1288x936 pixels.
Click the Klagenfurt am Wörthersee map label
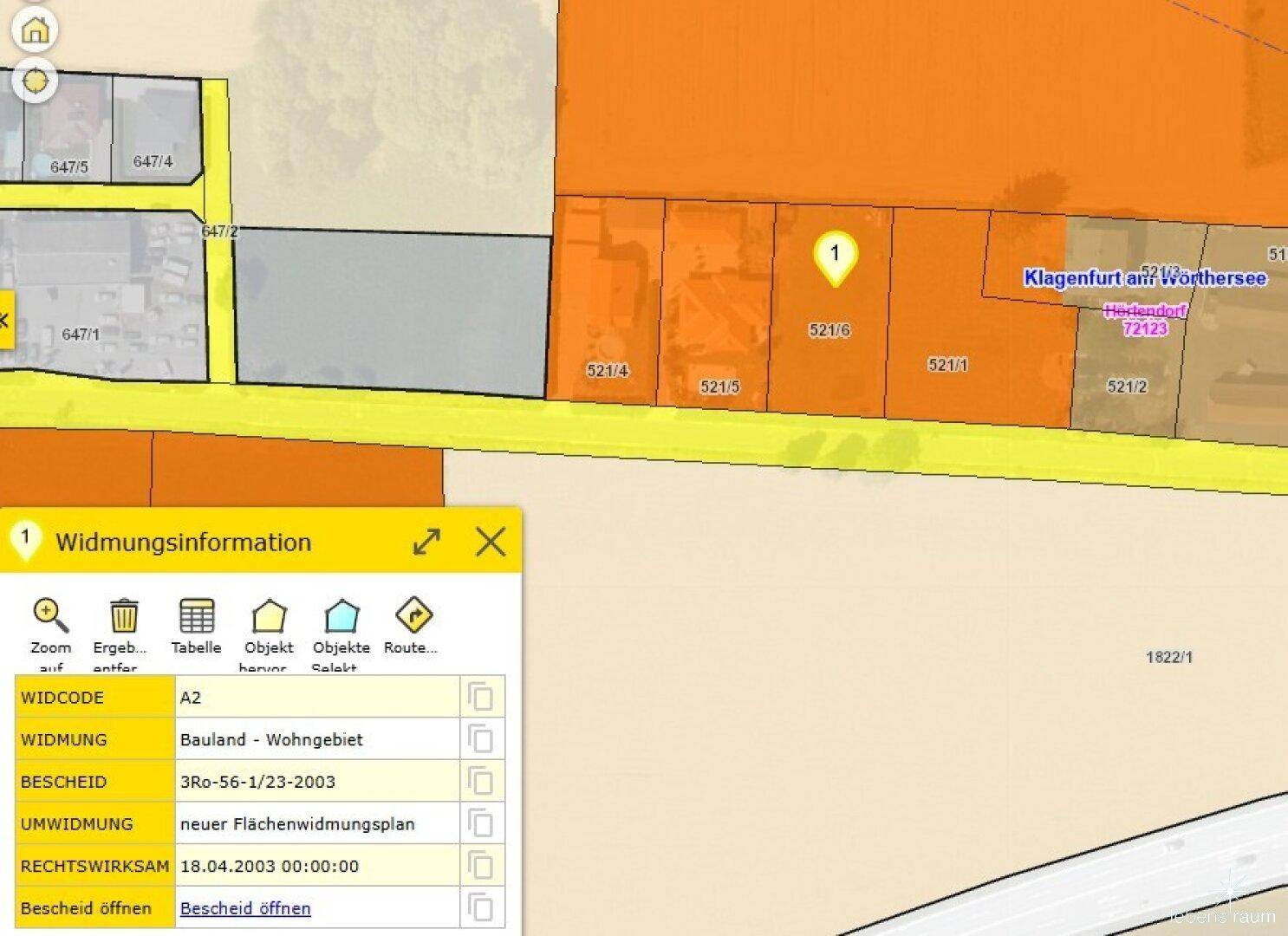(1145, 278)
